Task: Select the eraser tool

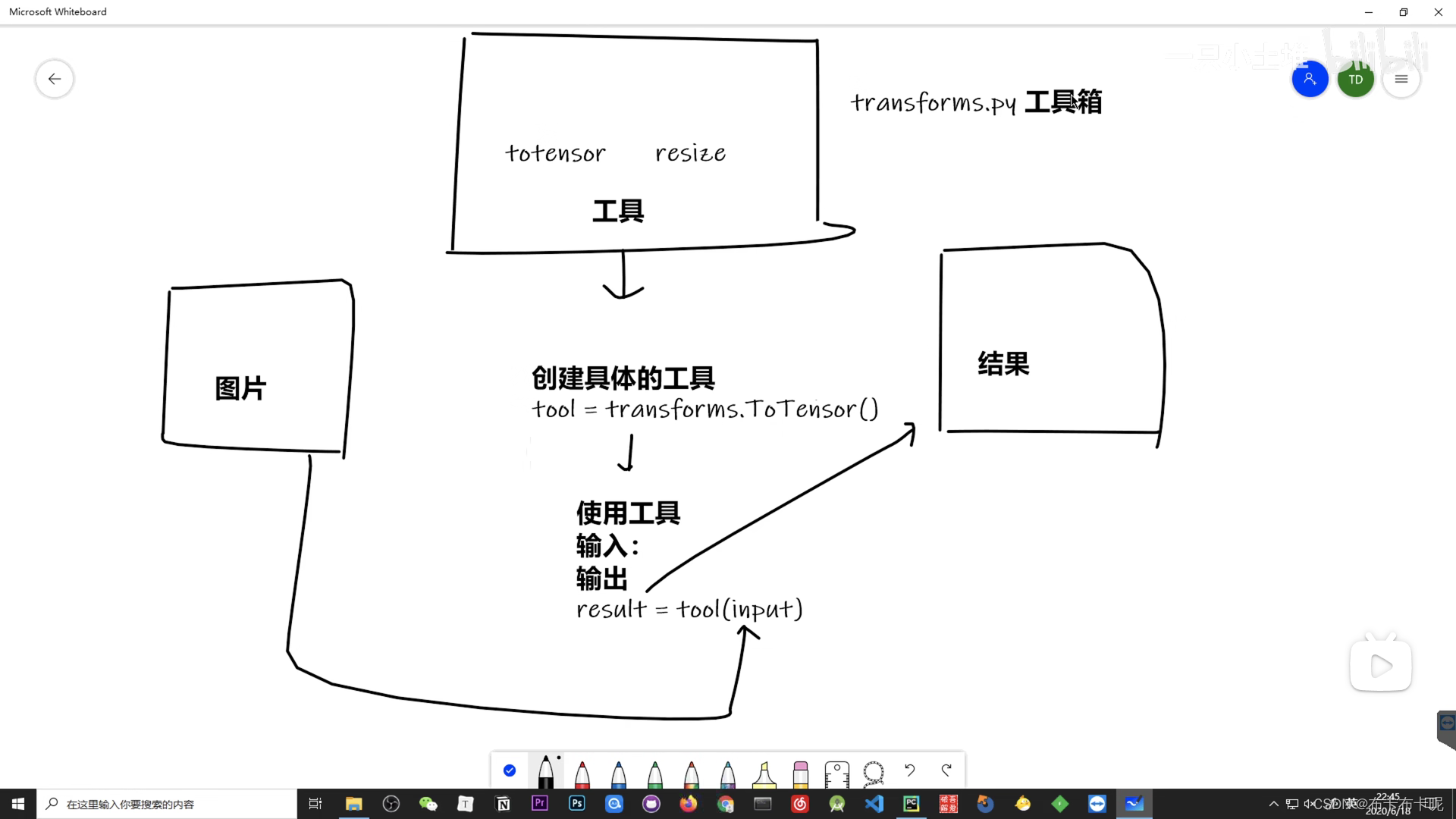Action: (800, 772)
